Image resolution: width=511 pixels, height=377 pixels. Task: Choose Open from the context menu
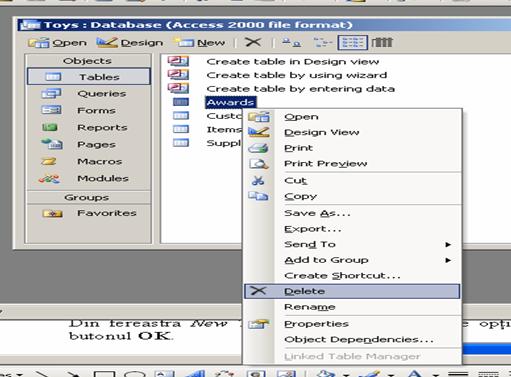point(352,117)
